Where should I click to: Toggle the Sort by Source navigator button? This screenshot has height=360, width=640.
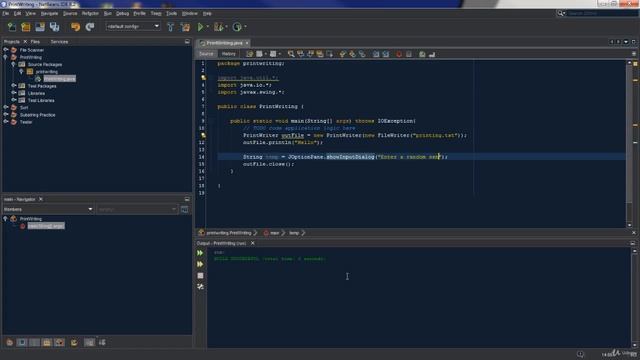pyautogui.click(x=102, y=342)
